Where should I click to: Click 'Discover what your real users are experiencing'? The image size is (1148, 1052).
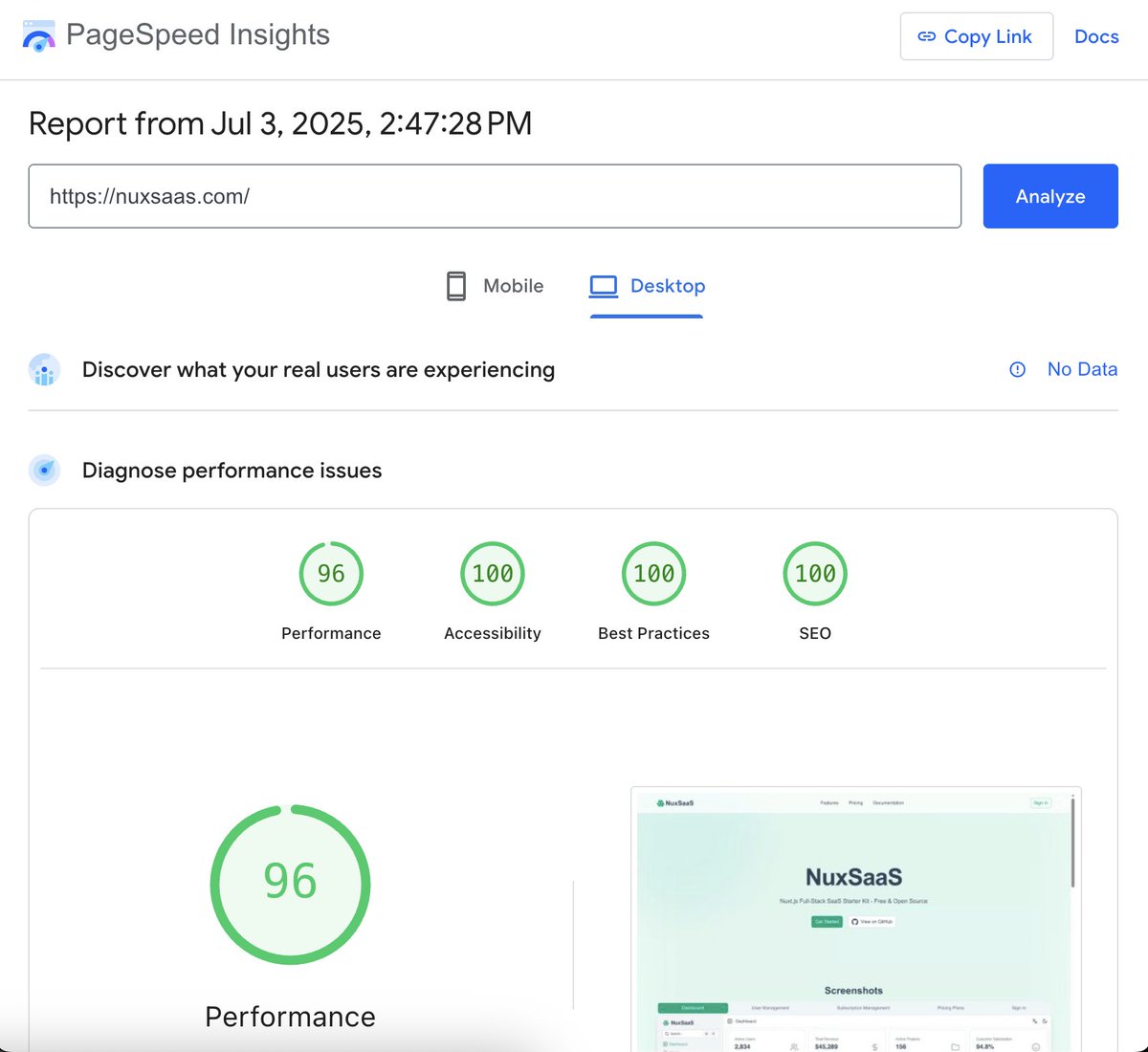coord(319,370)
